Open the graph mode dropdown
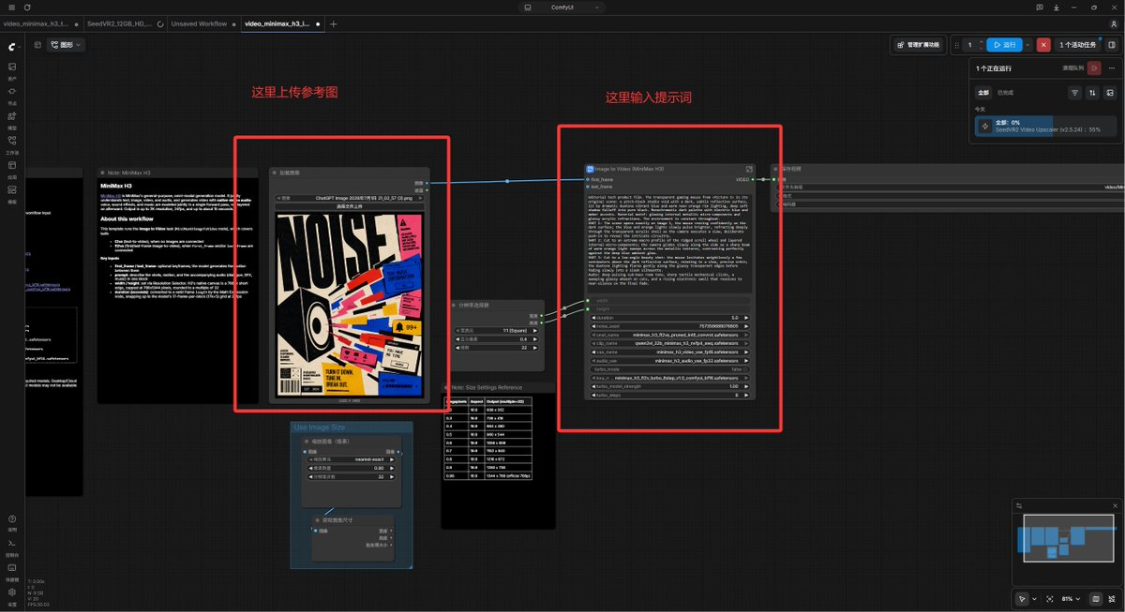Image resolution: width=1125 pixels, height=612 pixels. (65, 44)
